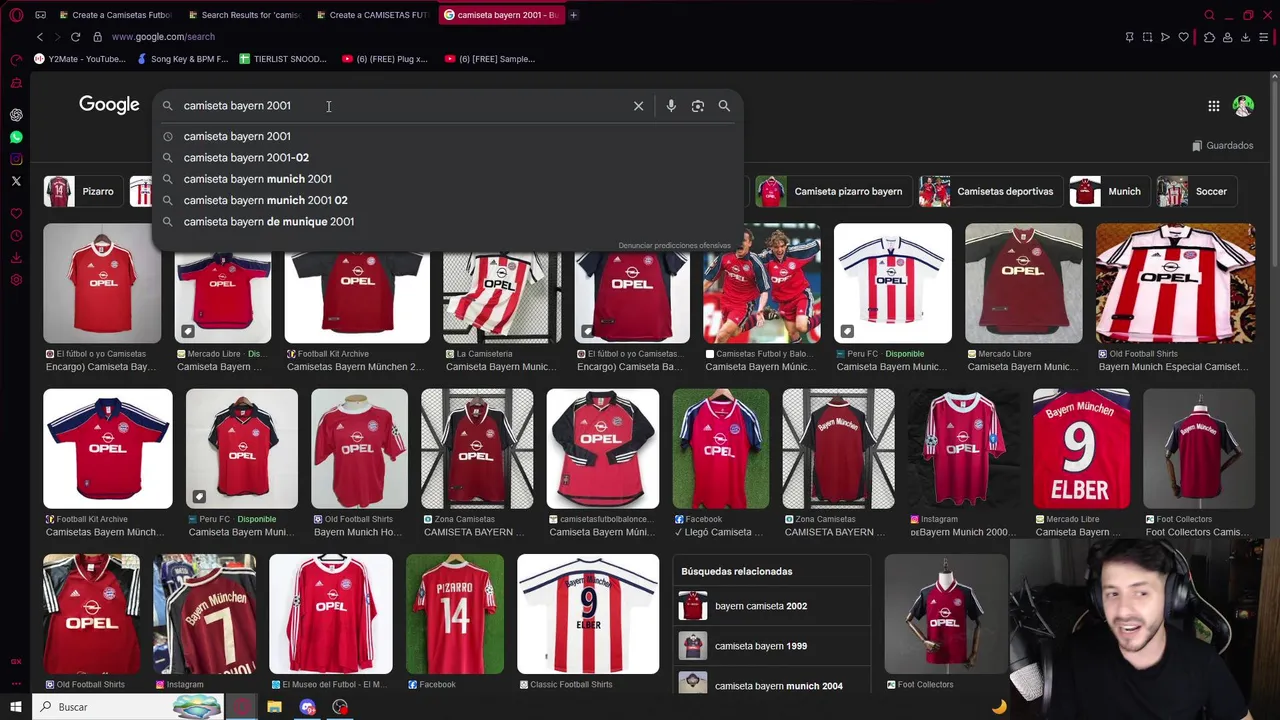The image size is (1280, 720).
Task: Click the Google logo
Action: 109,105
